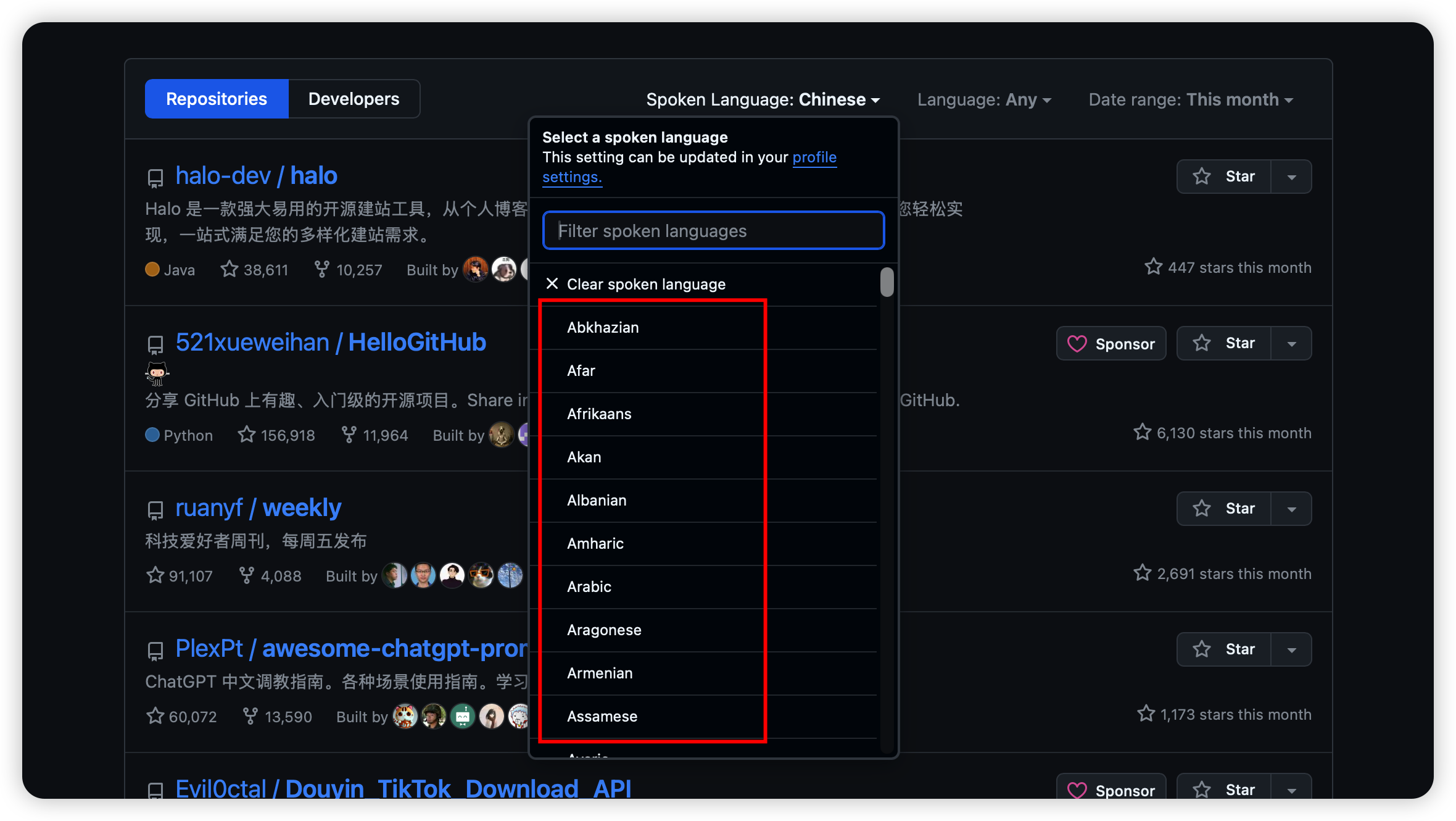Click the PlexPt awesome-chatgpt repository icon

coord(155,651)
